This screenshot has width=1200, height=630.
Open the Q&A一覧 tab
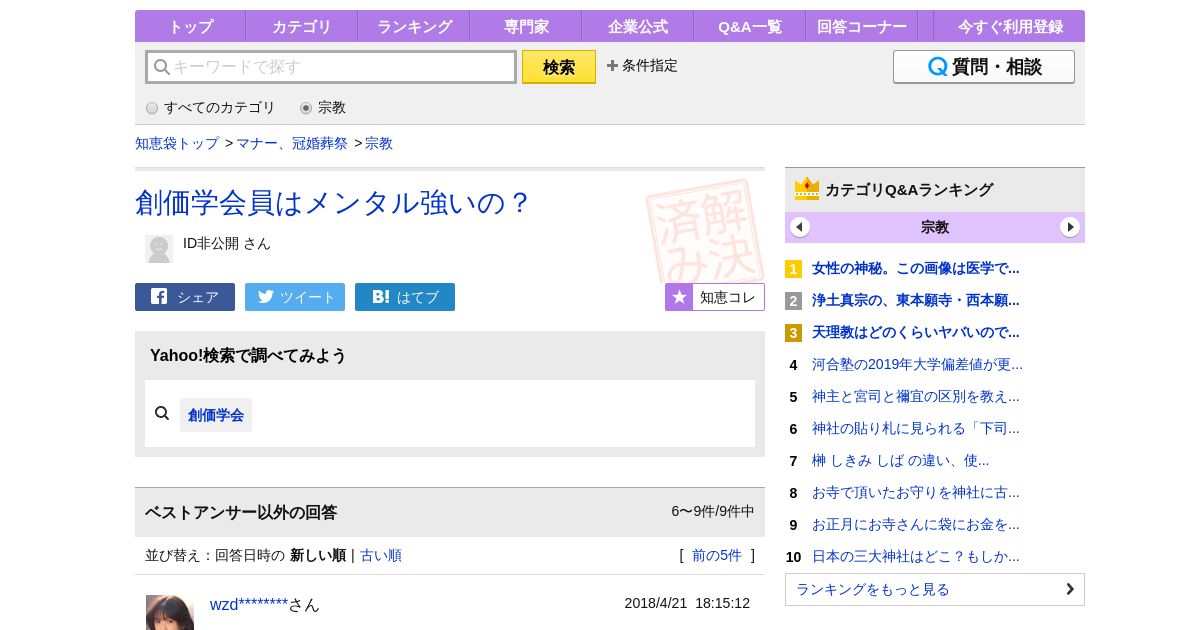click(749, 26)
